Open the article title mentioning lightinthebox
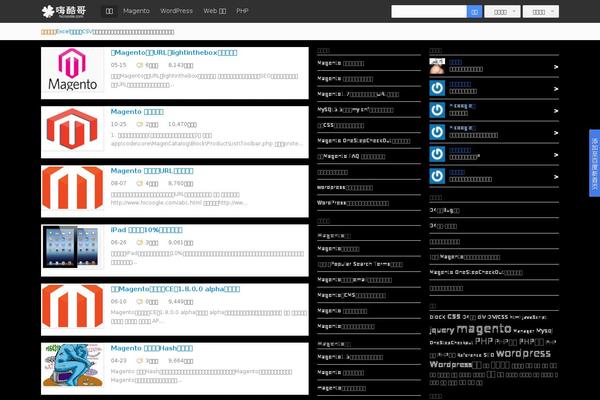600x400 pixels. (x=174, y=52)
